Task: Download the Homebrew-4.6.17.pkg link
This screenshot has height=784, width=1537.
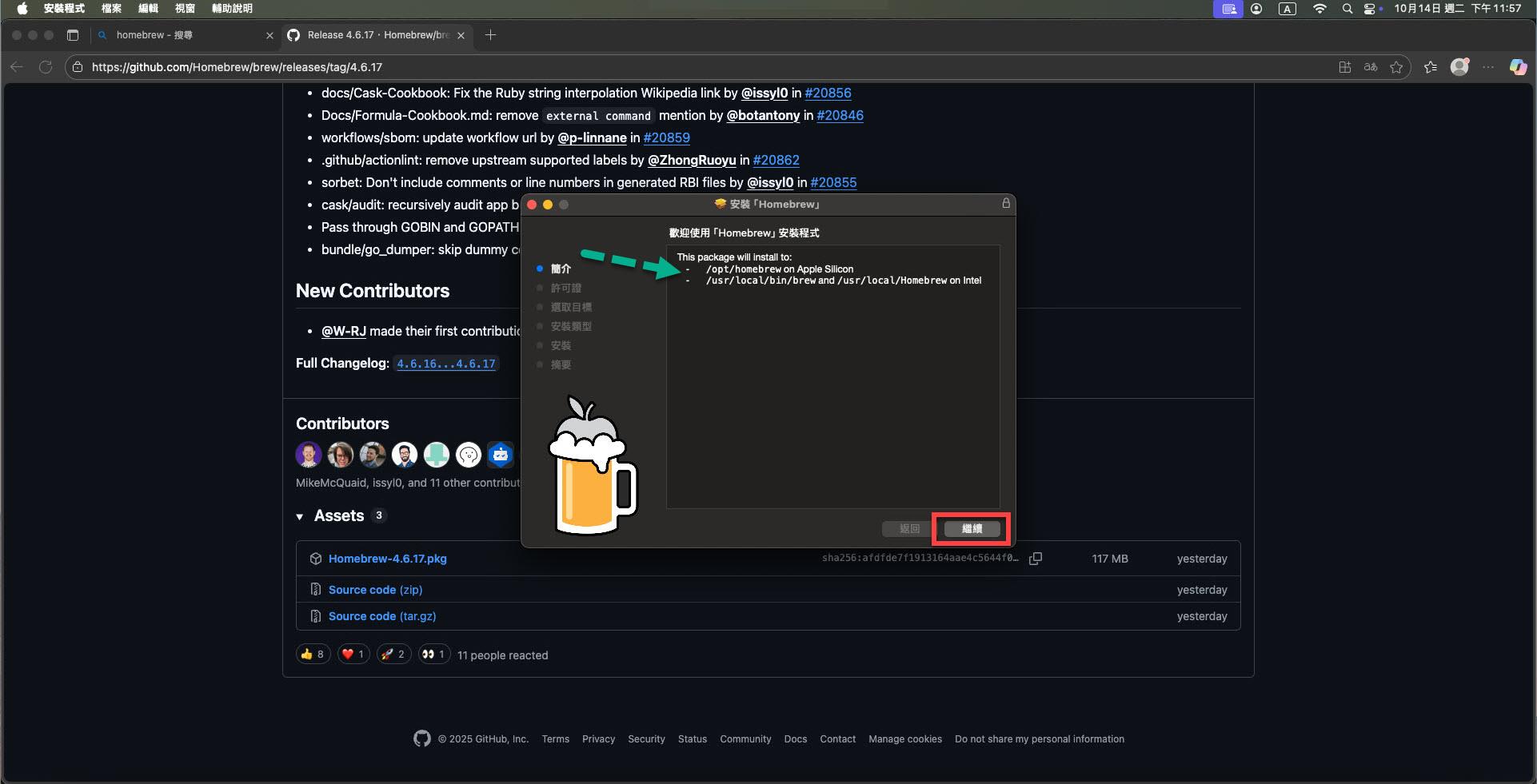Action: pyautogui.click(x=387, y=559)
